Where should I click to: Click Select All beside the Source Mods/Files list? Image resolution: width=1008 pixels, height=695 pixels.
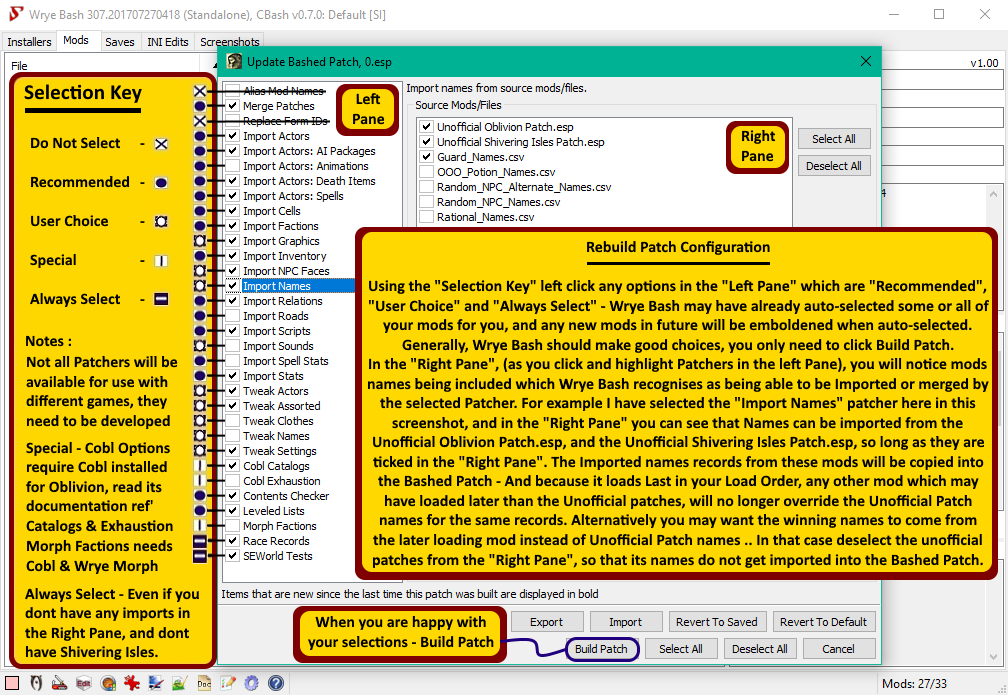(834, 139)
